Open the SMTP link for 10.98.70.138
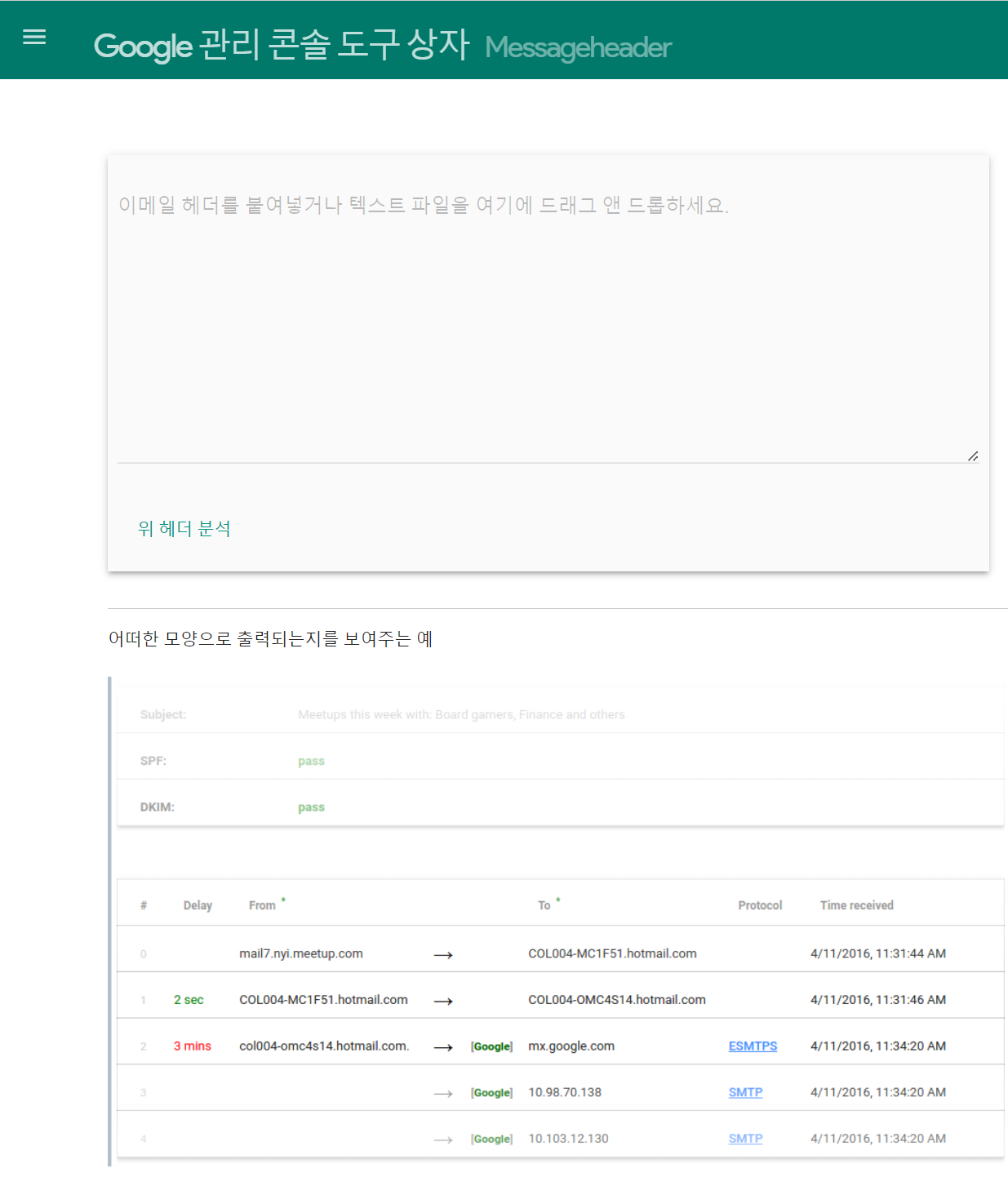 [745, 1093]
